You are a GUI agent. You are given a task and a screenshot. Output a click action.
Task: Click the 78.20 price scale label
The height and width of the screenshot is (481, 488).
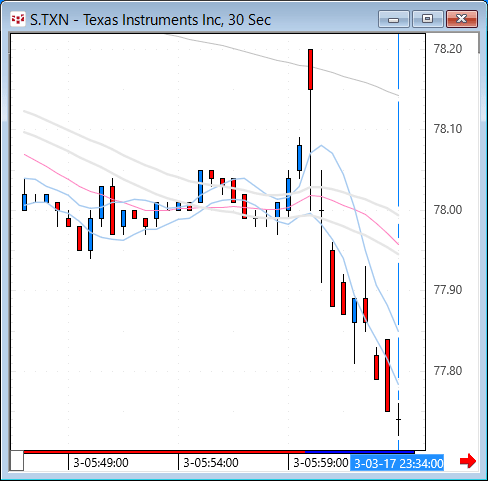(448, 49)
